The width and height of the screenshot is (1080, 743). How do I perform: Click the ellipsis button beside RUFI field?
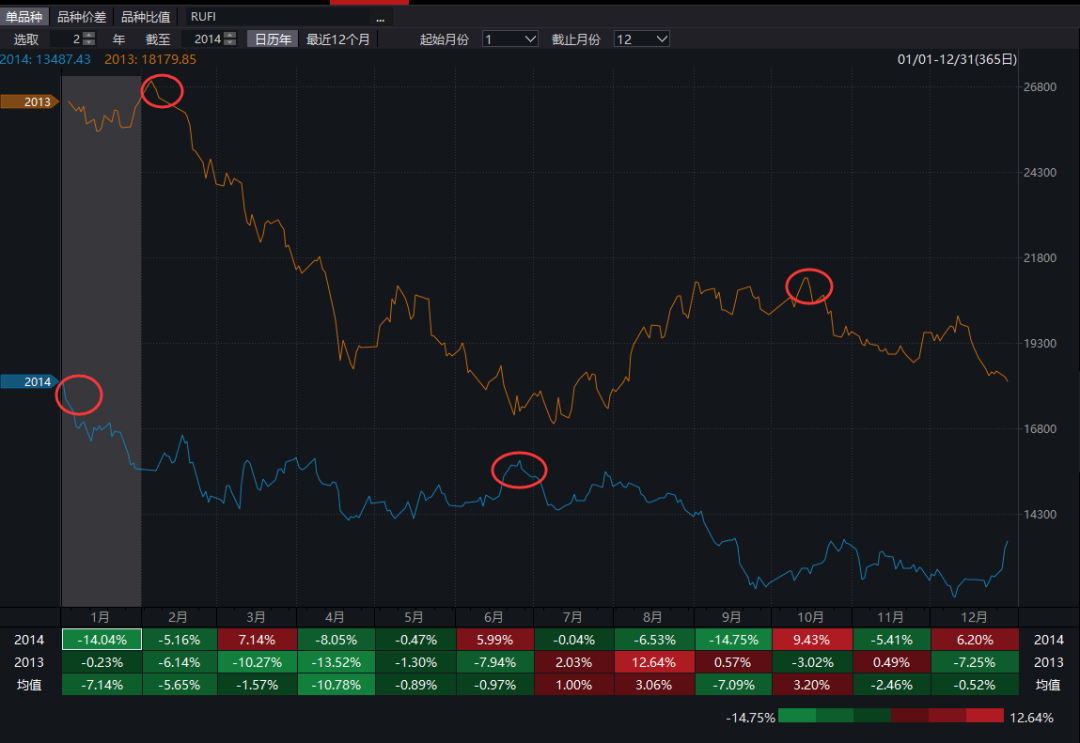point(380,17)
